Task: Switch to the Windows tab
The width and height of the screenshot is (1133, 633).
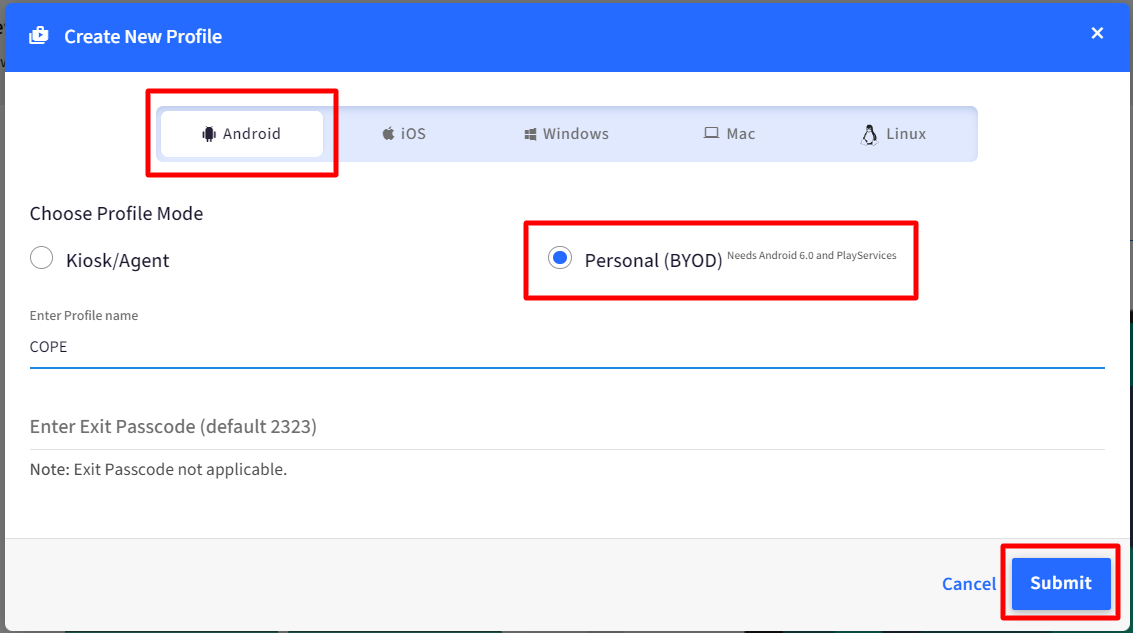Action: [x=566, y=134]
